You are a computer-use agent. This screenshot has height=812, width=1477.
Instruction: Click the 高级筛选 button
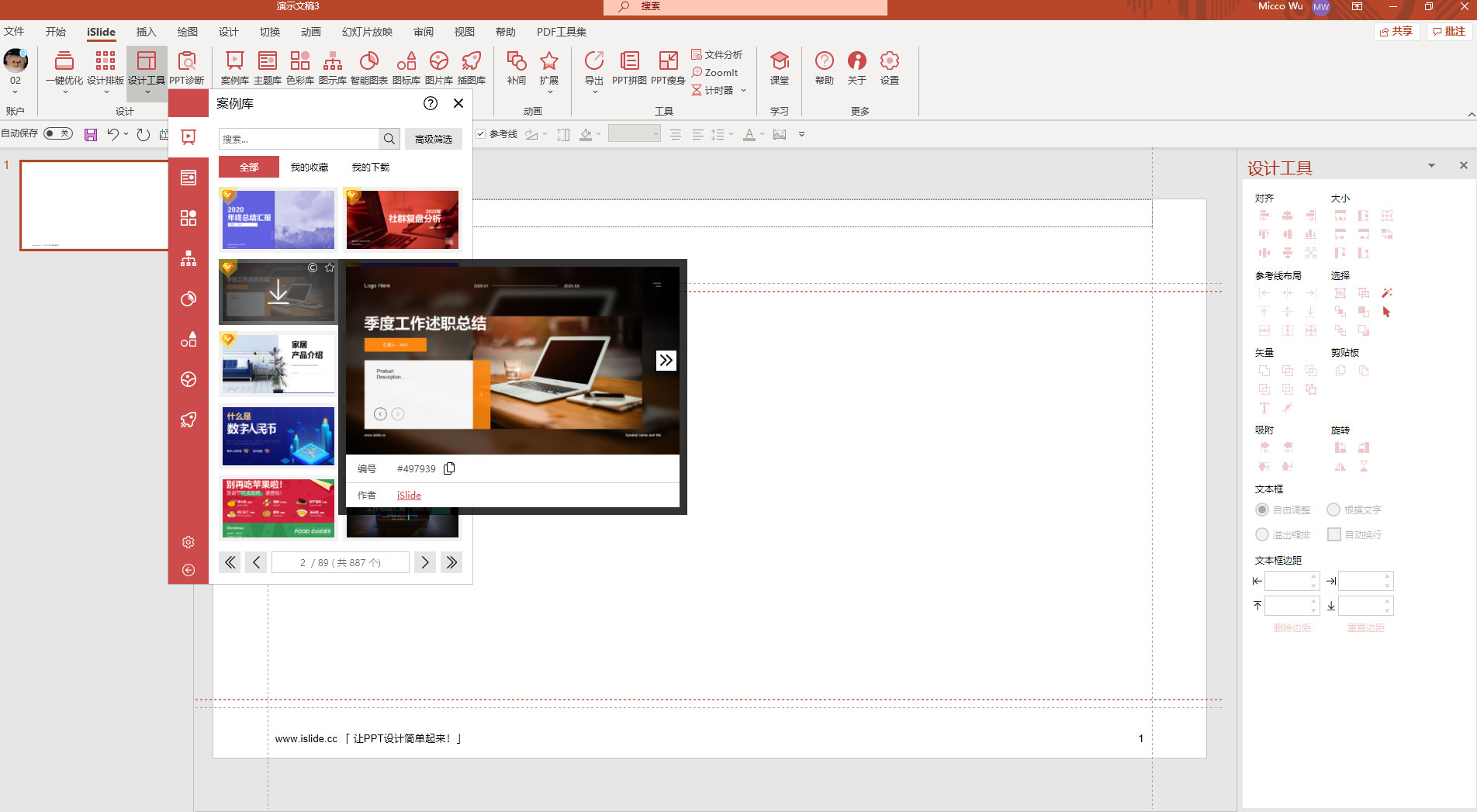[x=433, y=139]
